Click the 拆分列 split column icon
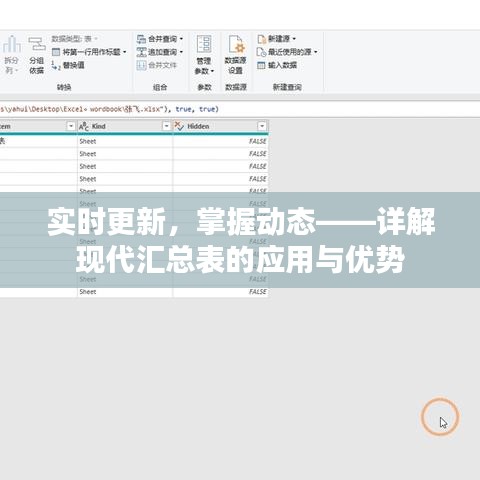Screen dimensions: 480x480 tap(12, 44)
